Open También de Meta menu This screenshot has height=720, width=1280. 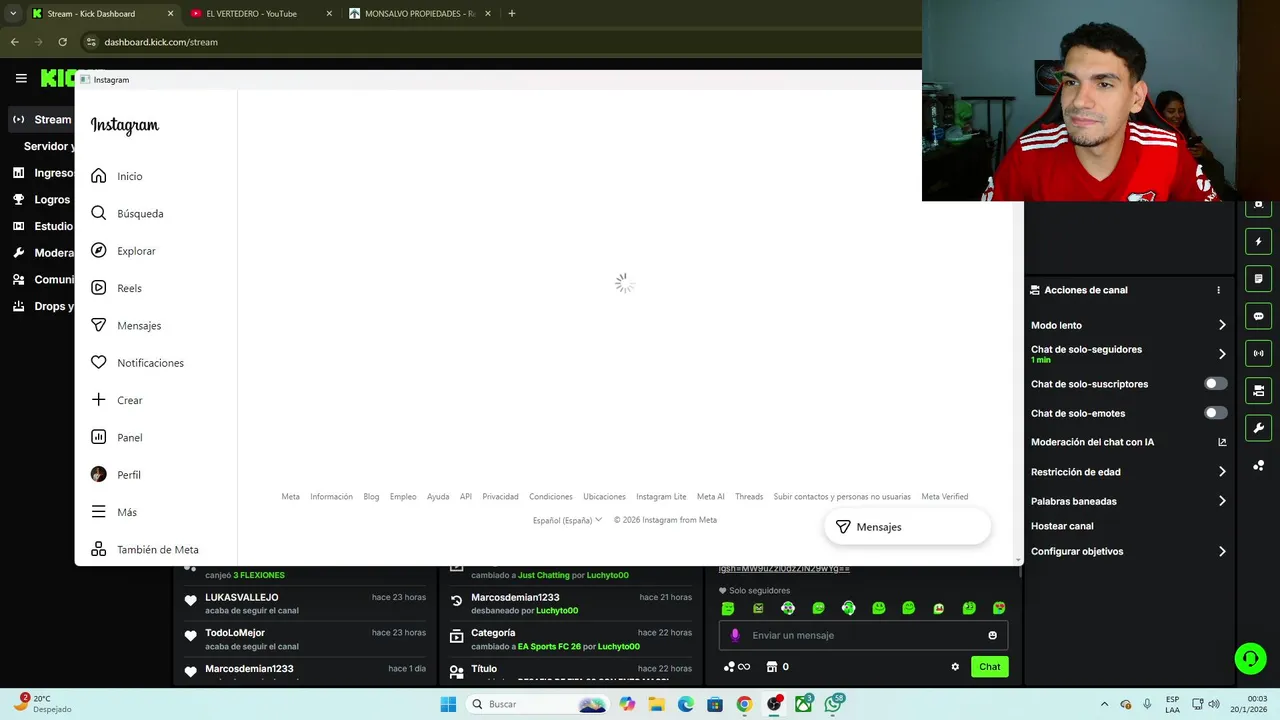pos(145,549)
